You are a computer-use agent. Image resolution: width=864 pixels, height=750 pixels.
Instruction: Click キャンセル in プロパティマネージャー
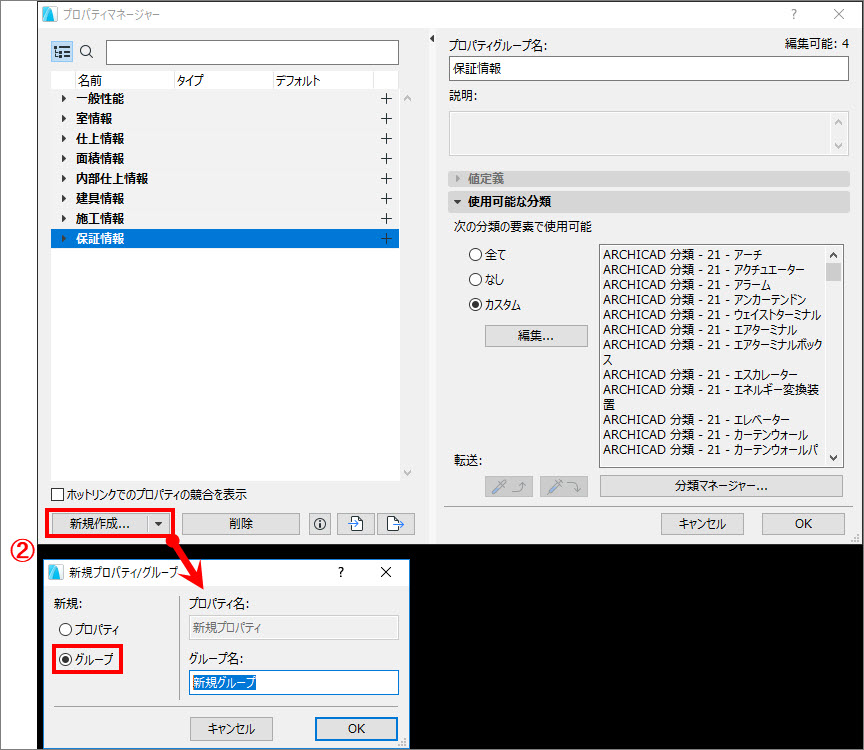click(x=702, y=524)
